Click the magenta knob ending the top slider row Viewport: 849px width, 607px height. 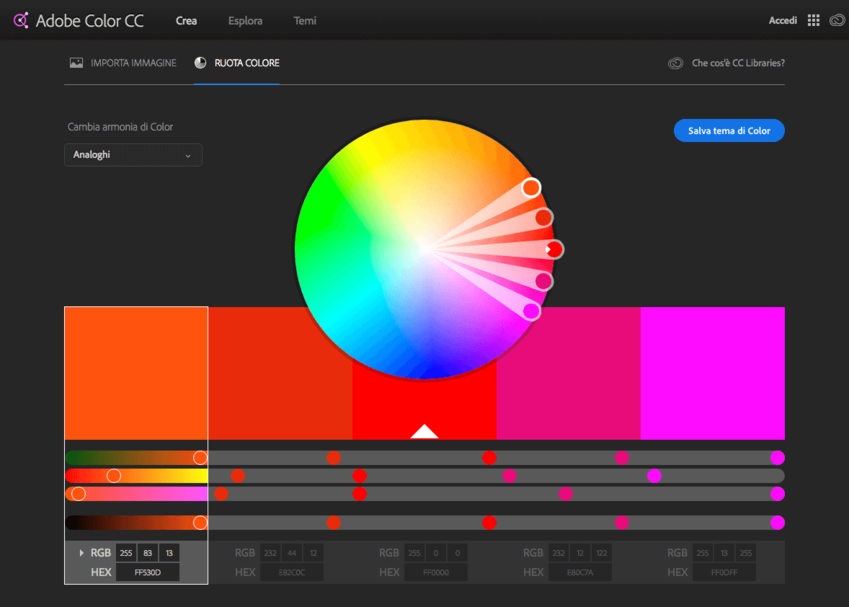[778, 458]
